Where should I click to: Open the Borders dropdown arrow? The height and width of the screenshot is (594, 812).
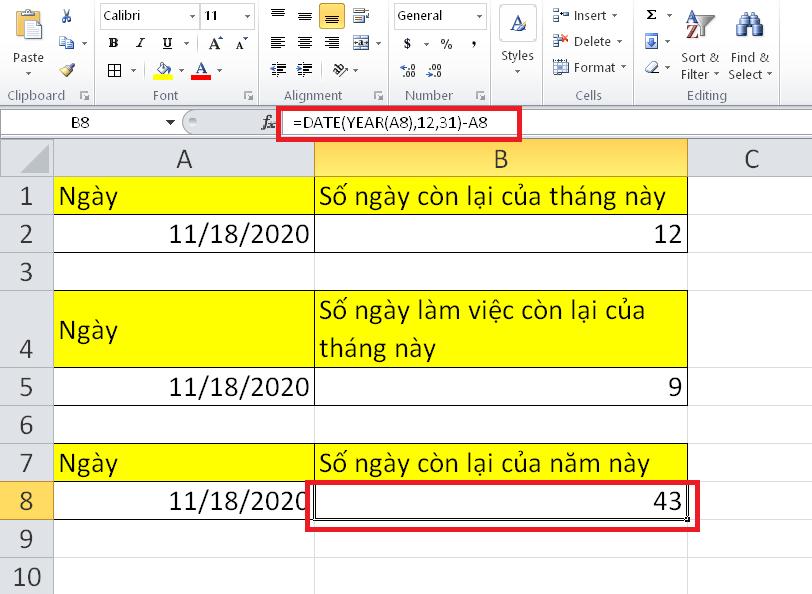(133, 69)
